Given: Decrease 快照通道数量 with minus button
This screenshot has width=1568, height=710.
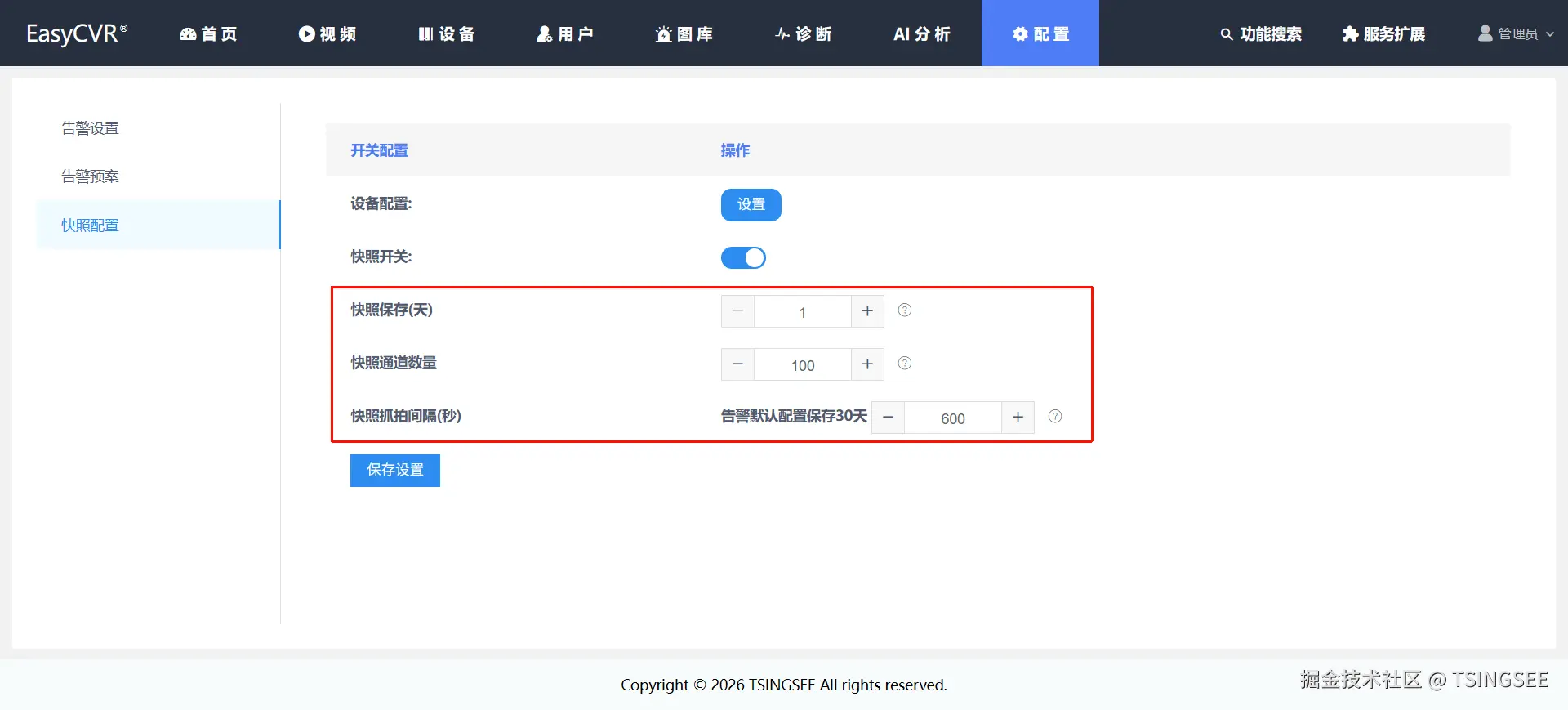Looking at the screenshot, I should 737,364.
